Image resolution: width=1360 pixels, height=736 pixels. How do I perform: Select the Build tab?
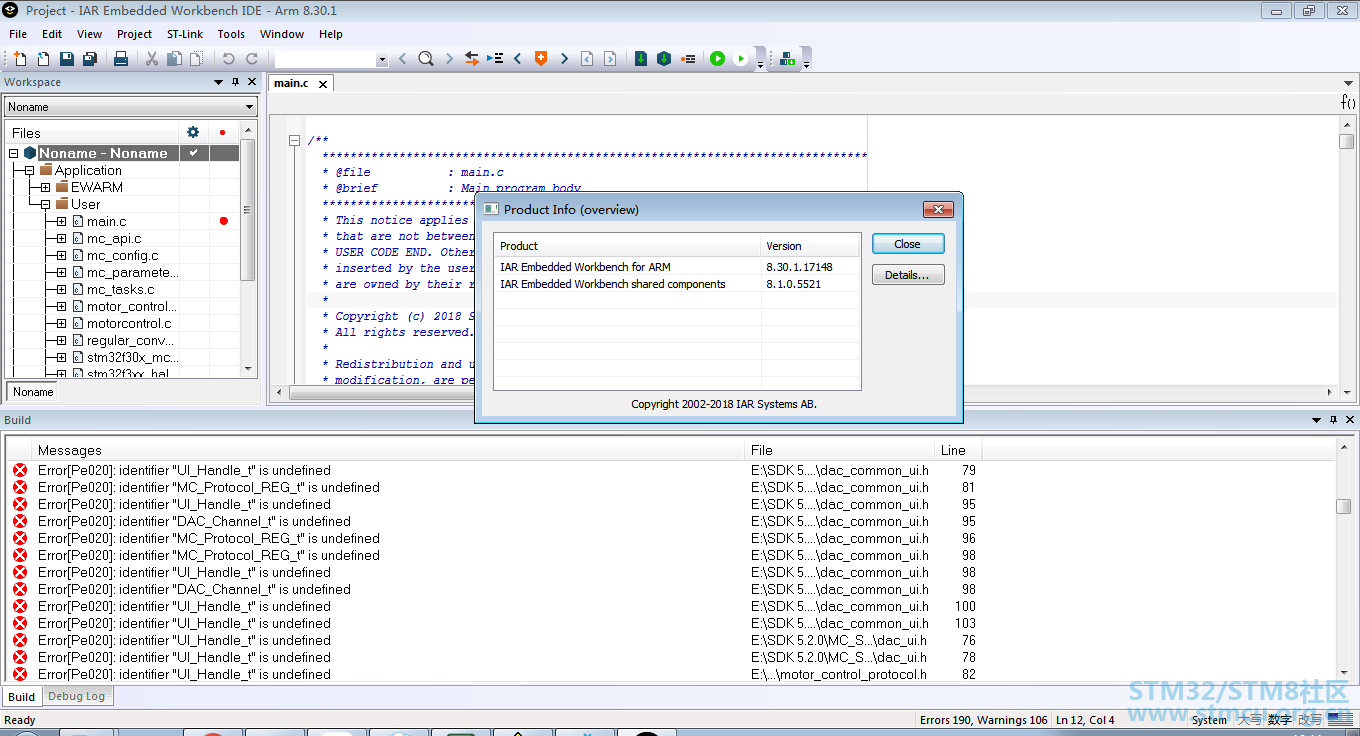[21, 697]
